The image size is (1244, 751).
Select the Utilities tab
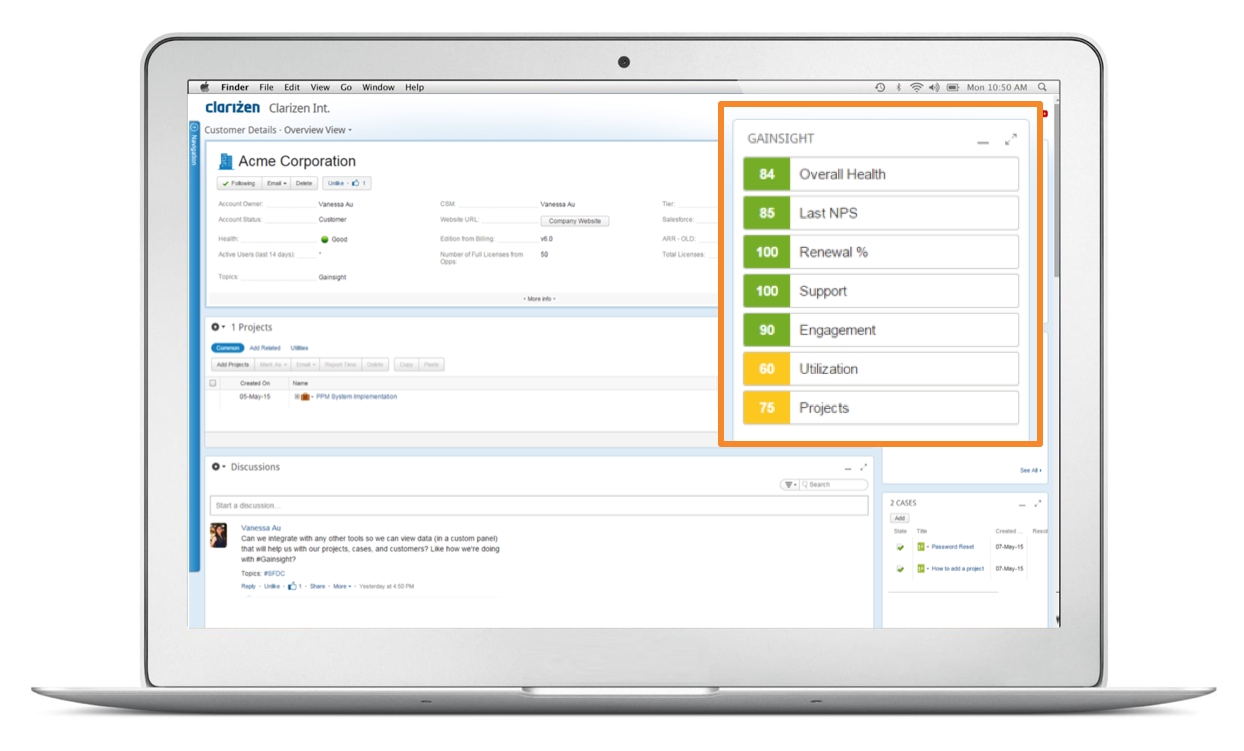pyautogui.click(x=300, y=348)
